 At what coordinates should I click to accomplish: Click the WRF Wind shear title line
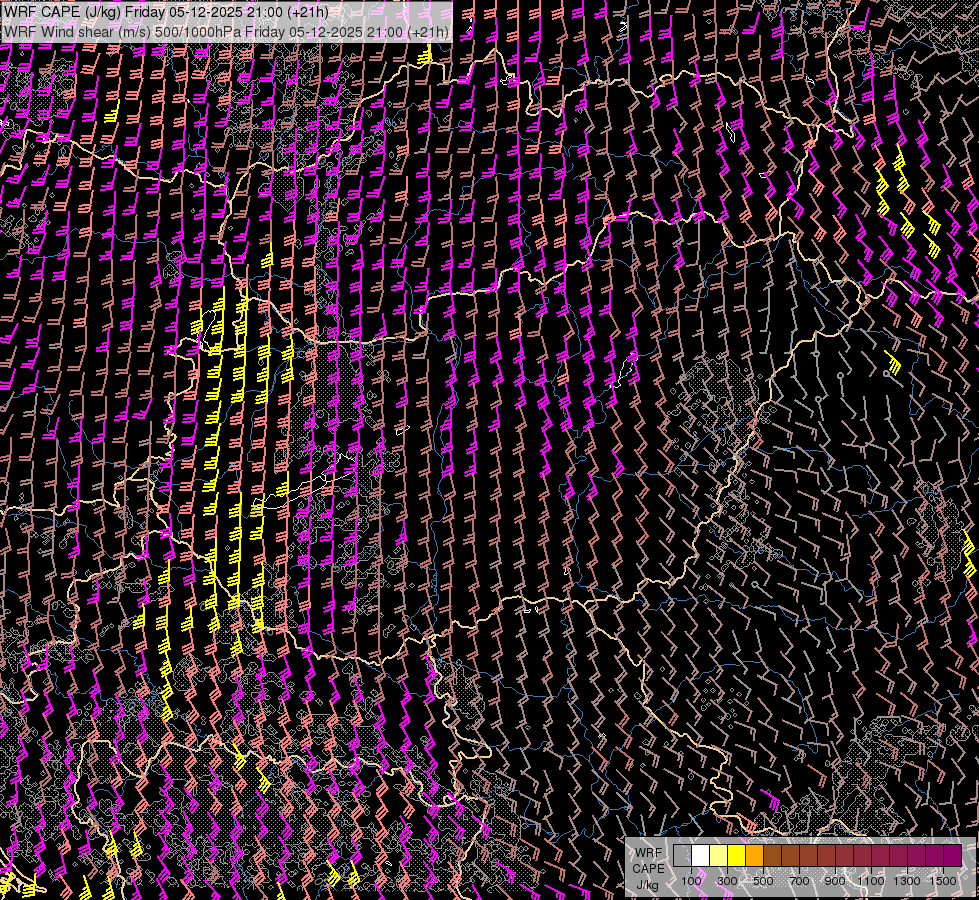pos(226,32)
